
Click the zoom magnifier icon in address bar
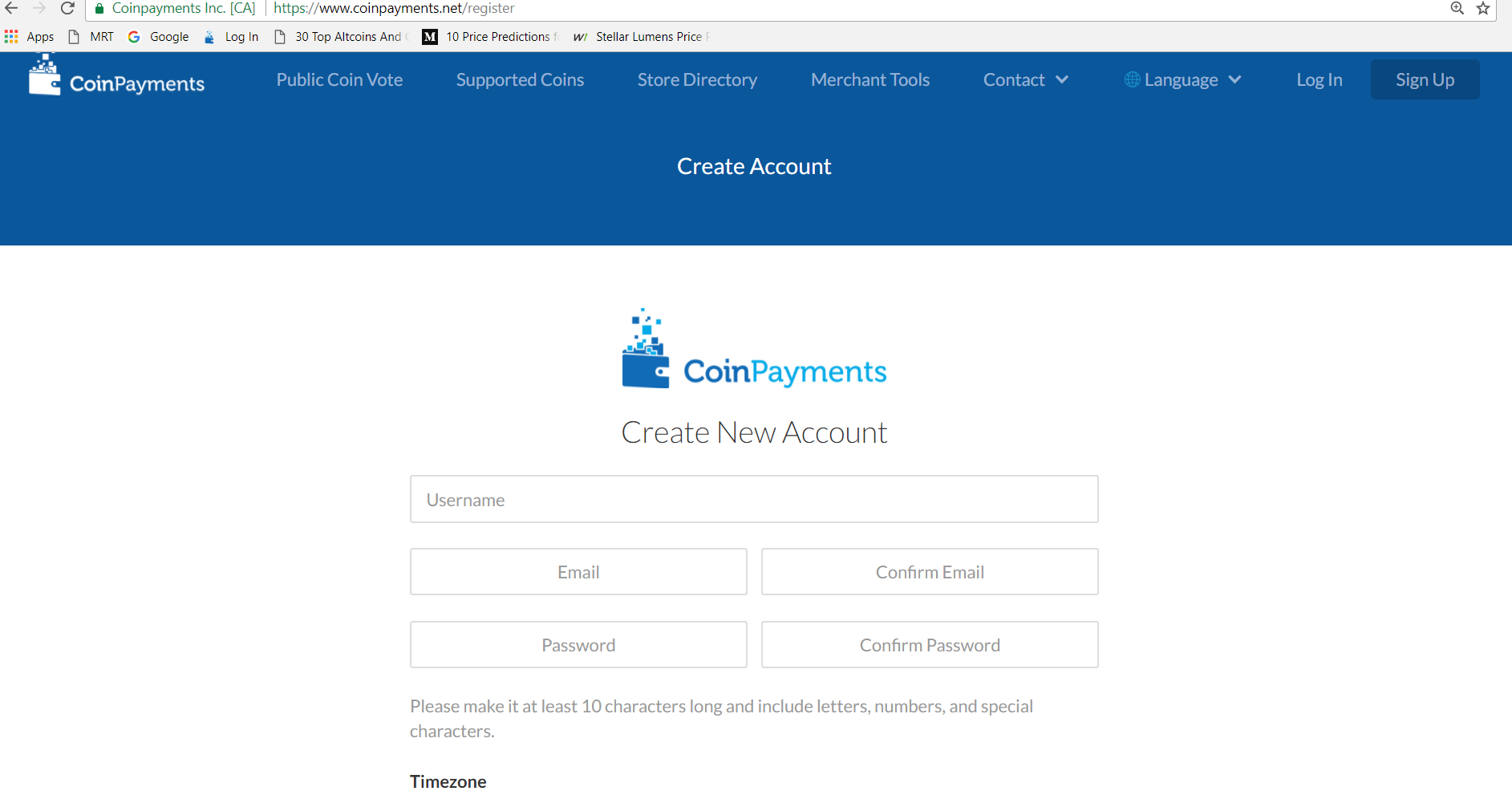coord(1457,9)
